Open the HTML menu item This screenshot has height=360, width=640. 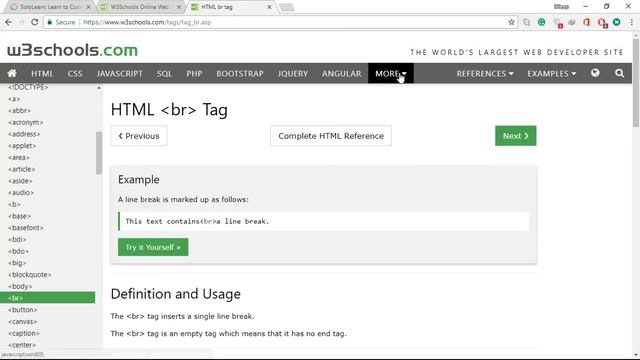tap(42, 73)
